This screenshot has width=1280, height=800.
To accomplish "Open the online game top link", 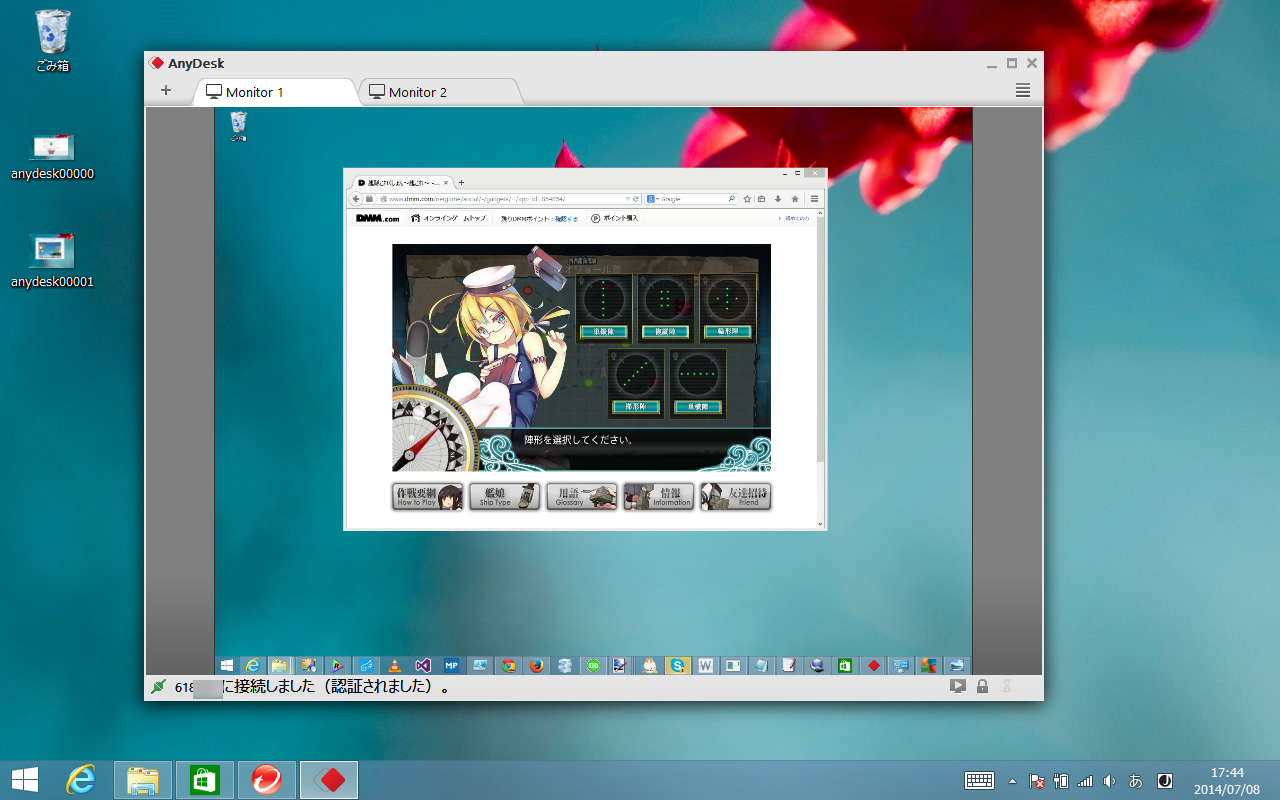I will pyautogui.click(x=449, y=218).
